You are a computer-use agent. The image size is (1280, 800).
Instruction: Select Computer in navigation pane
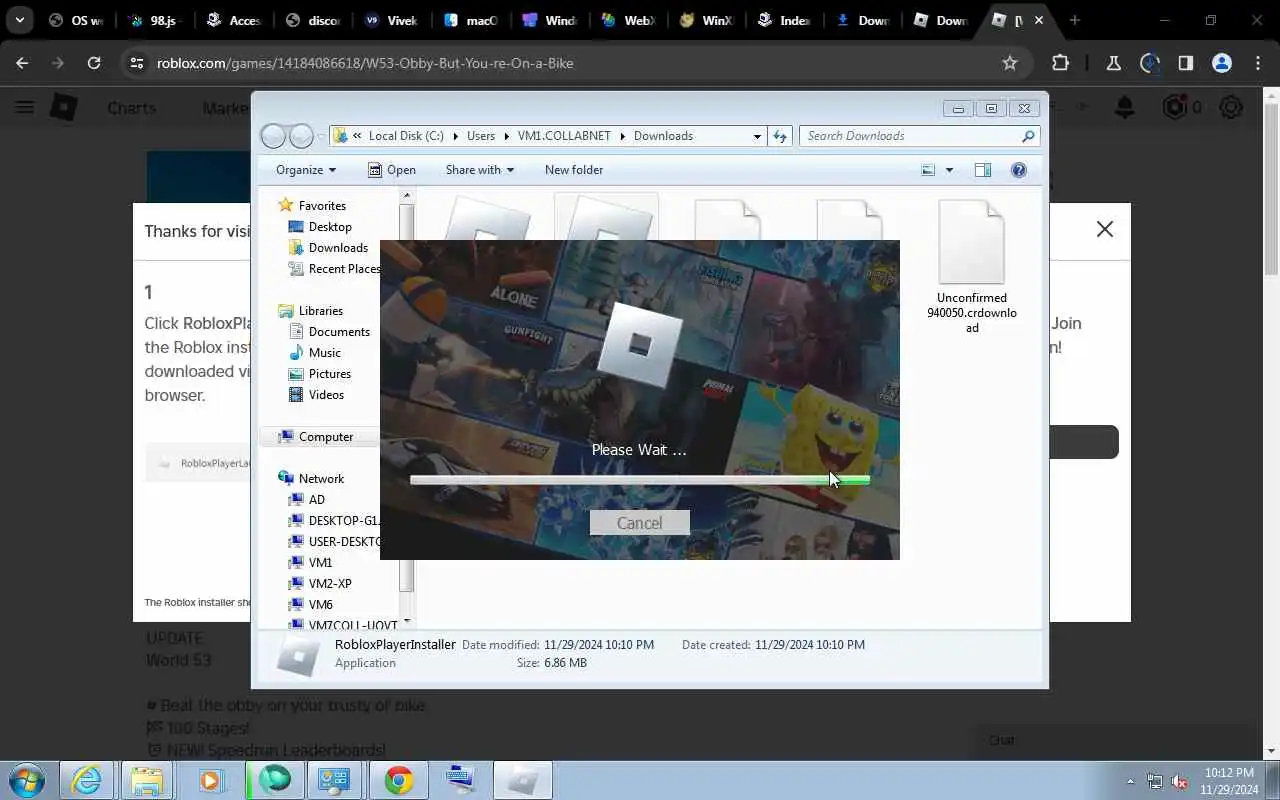click(x=326, y=437)
